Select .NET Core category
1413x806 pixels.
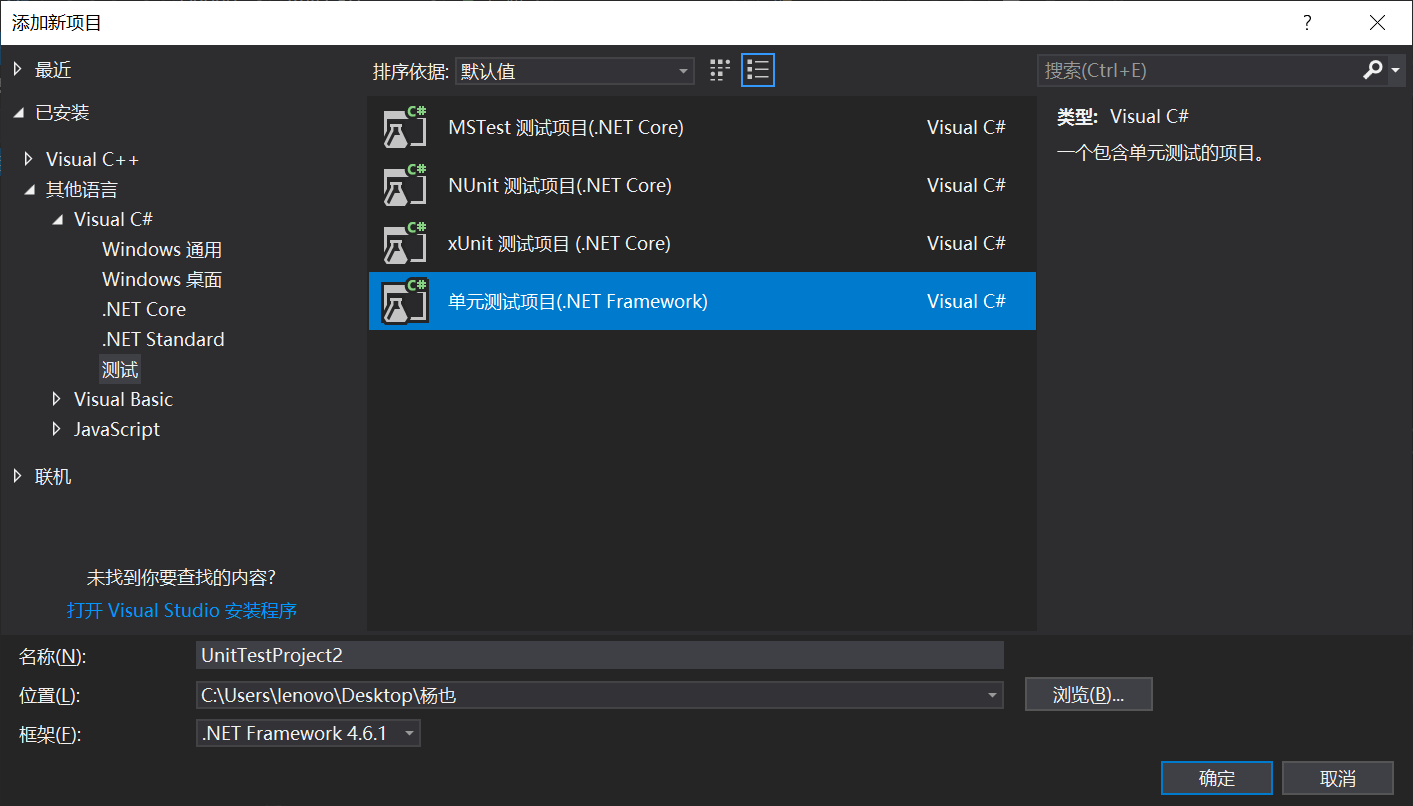(144, 310)
